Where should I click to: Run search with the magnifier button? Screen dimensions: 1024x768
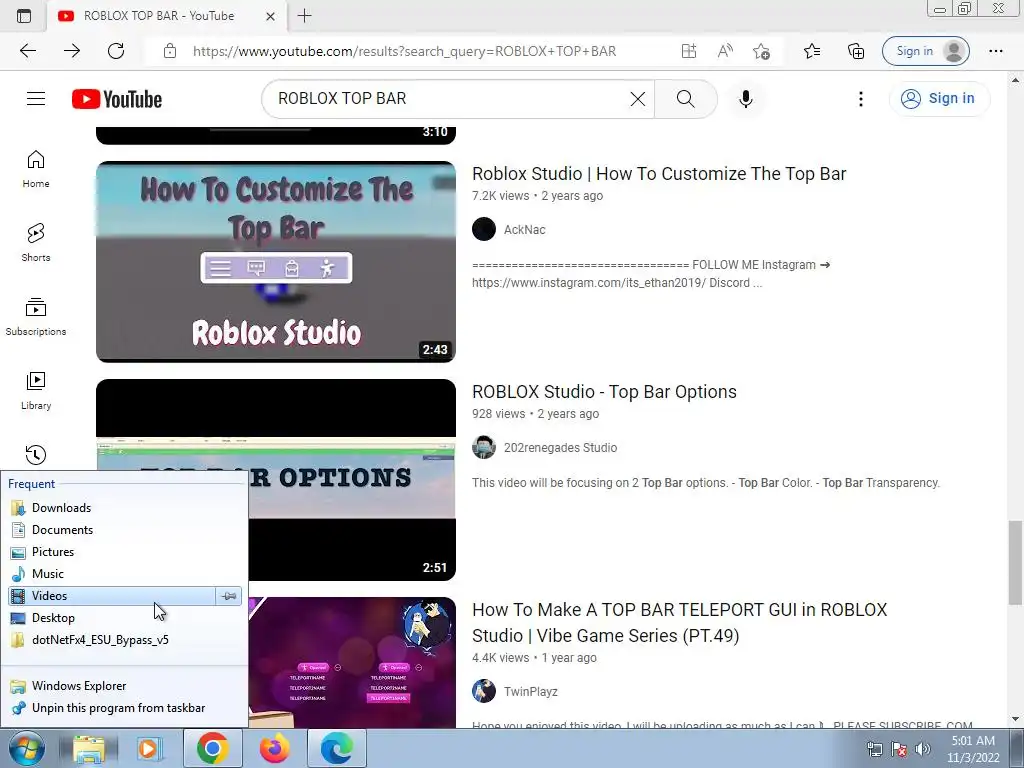(x=685, y=99)
